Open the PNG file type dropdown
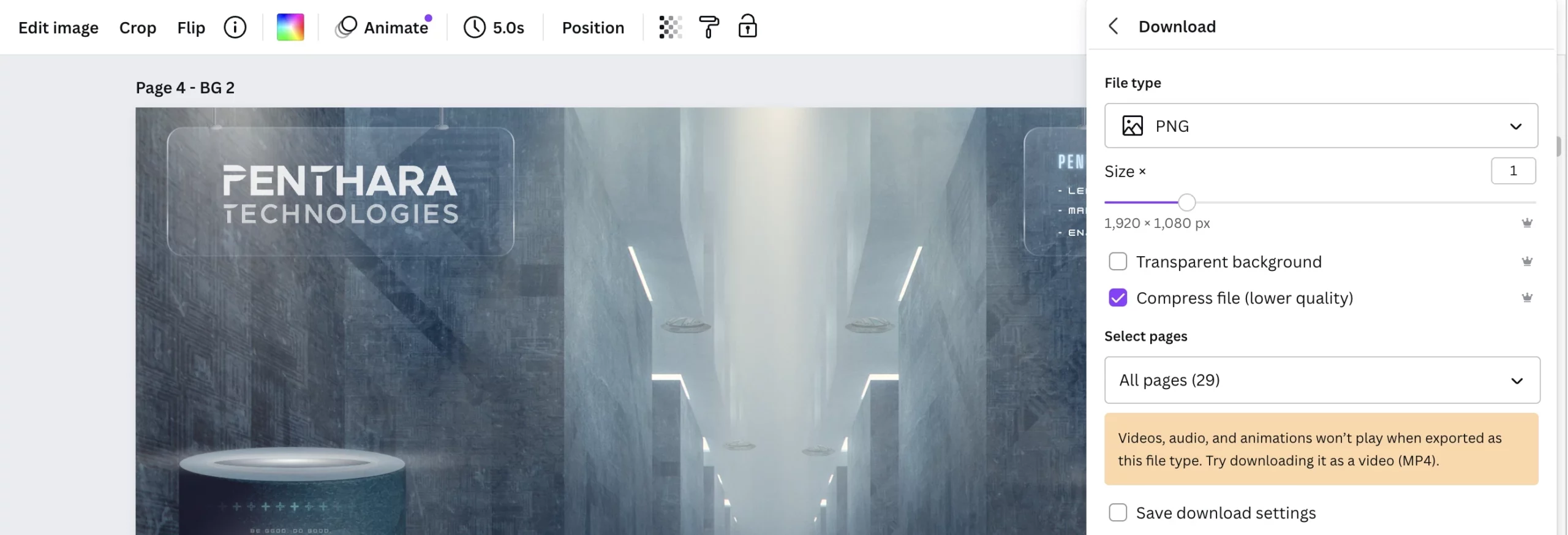The height and width of the screenshot is (535, 1568). click(1321, 126)
